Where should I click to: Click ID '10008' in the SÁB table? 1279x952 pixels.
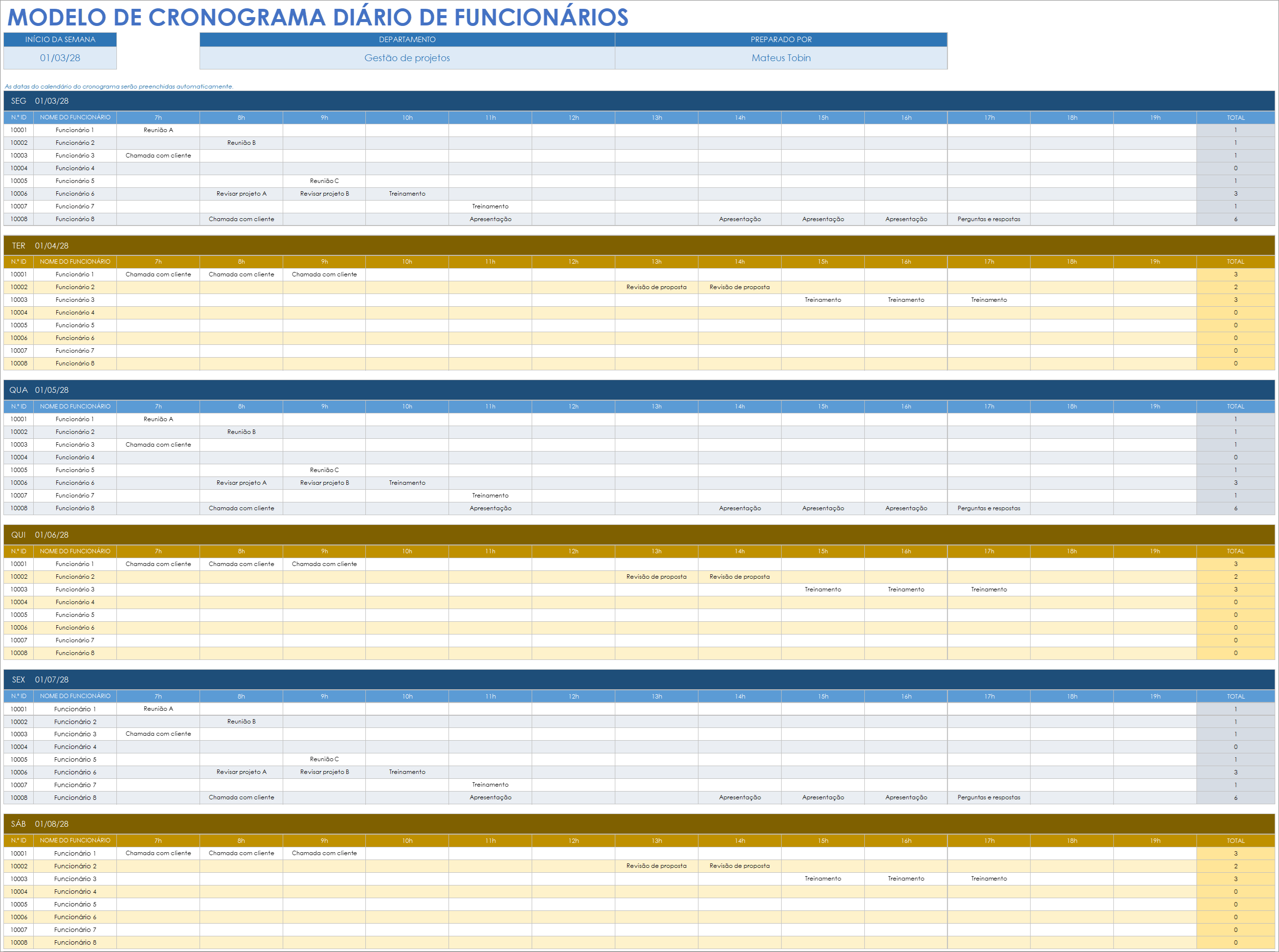(19, 943)
